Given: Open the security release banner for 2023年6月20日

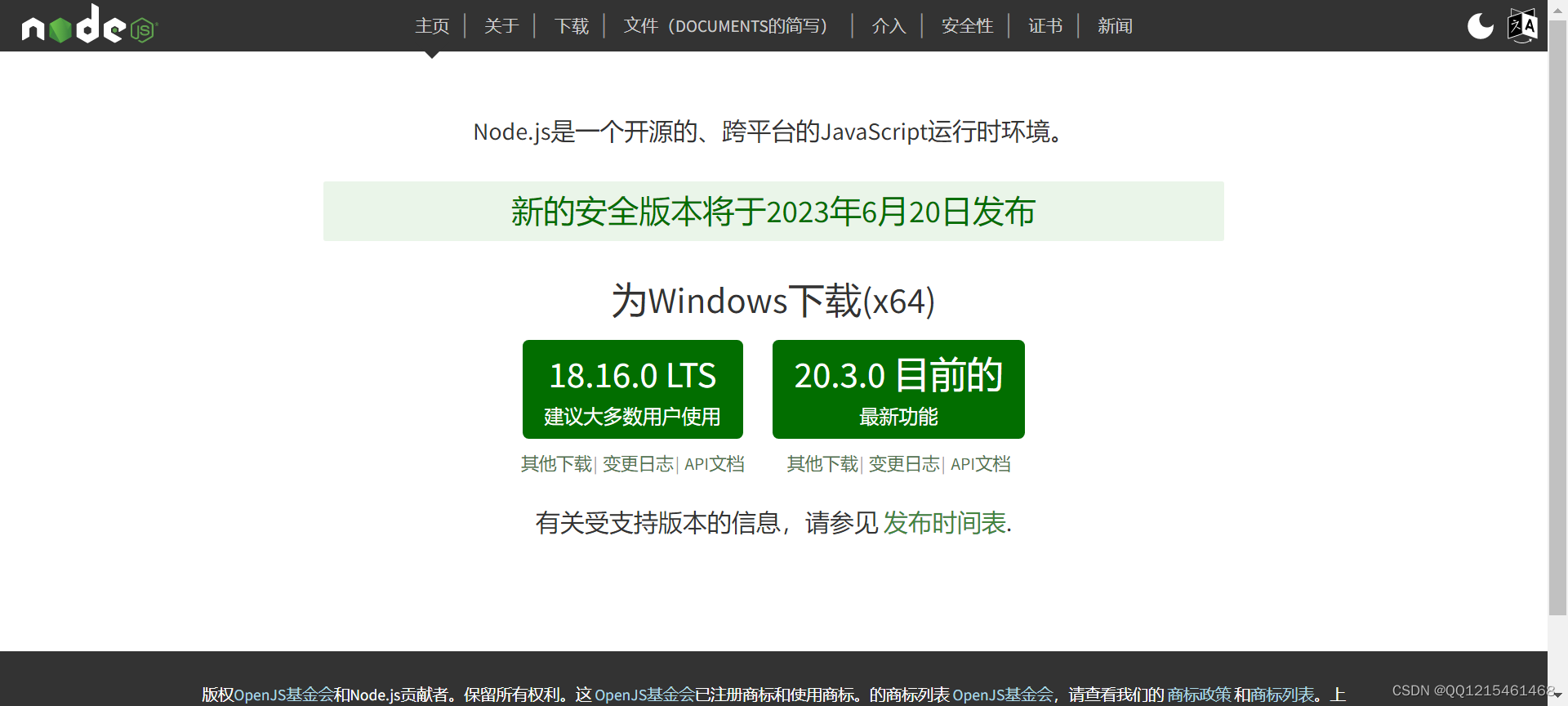Looking at the screenshot, I should [773, 212].
